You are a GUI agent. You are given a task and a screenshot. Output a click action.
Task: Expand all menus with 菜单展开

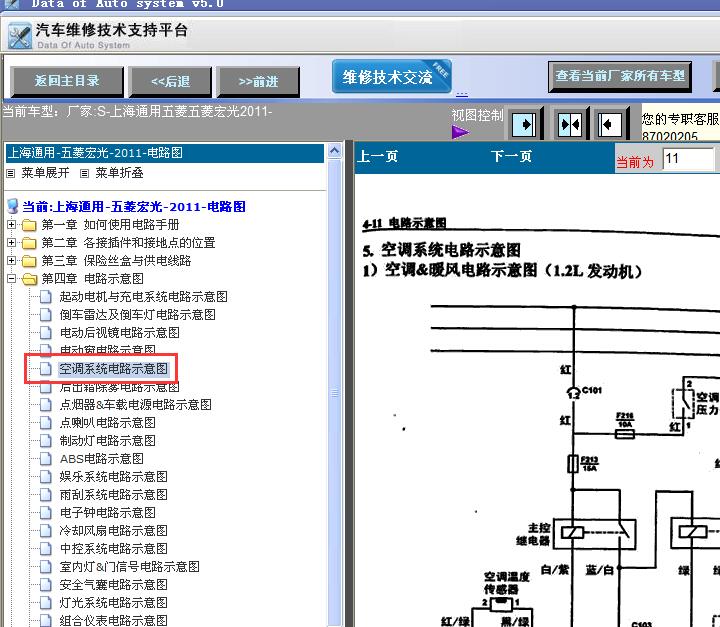tap(45, 173)
